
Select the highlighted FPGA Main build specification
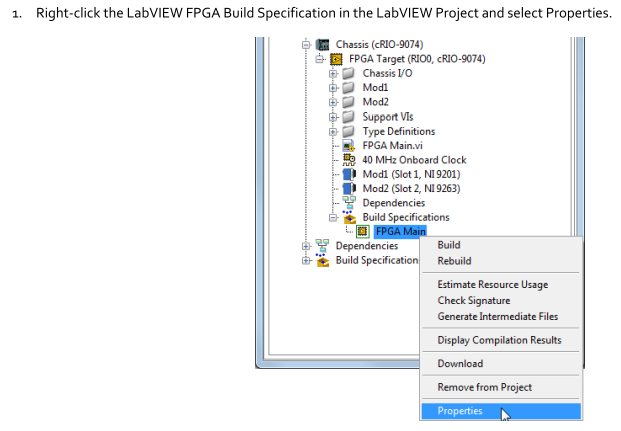point(400,231)
